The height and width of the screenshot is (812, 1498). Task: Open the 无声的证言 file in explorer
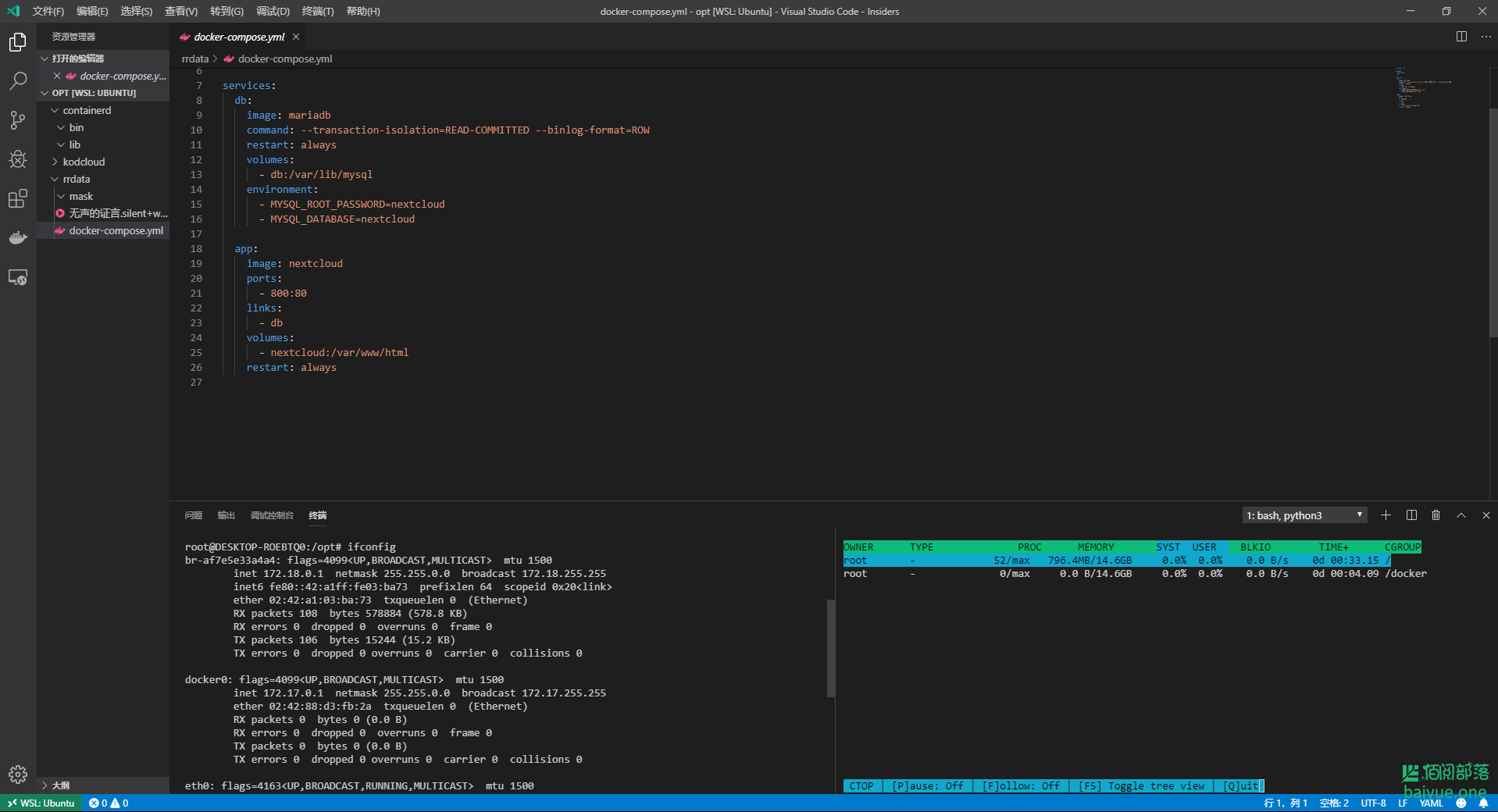pos(103,213)
